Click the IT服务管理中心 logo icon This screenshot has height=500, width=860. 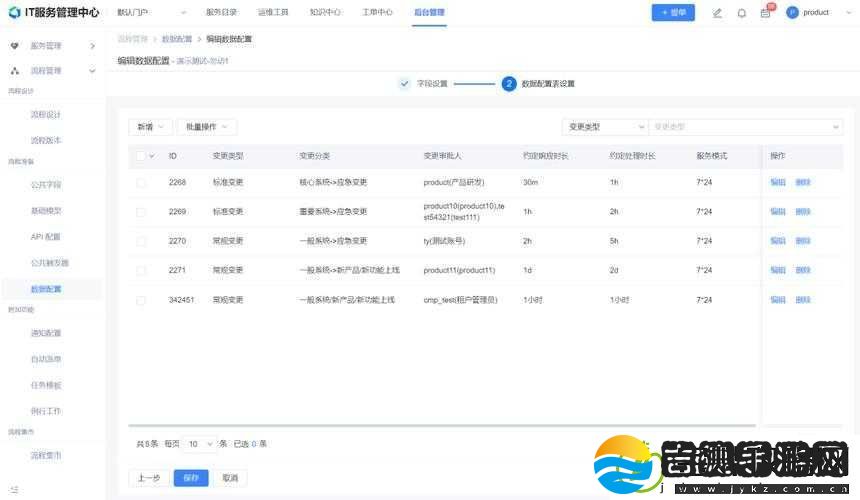[15, 12]
